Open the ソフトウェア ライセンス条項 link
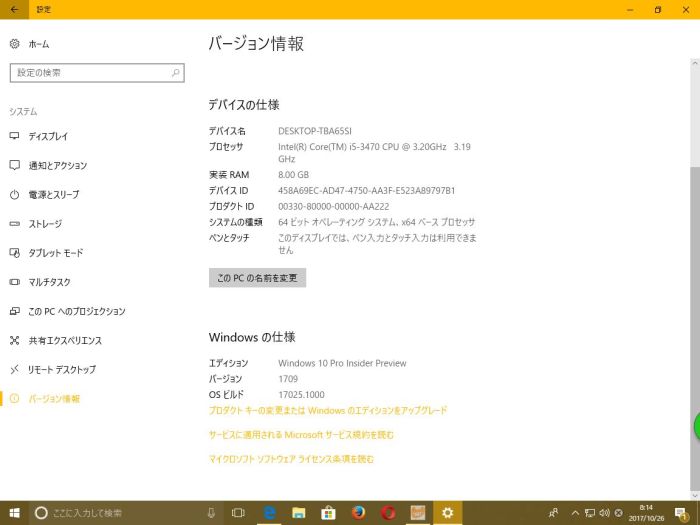The height and width of the screenshot is (525, 700). click(291, 459)
